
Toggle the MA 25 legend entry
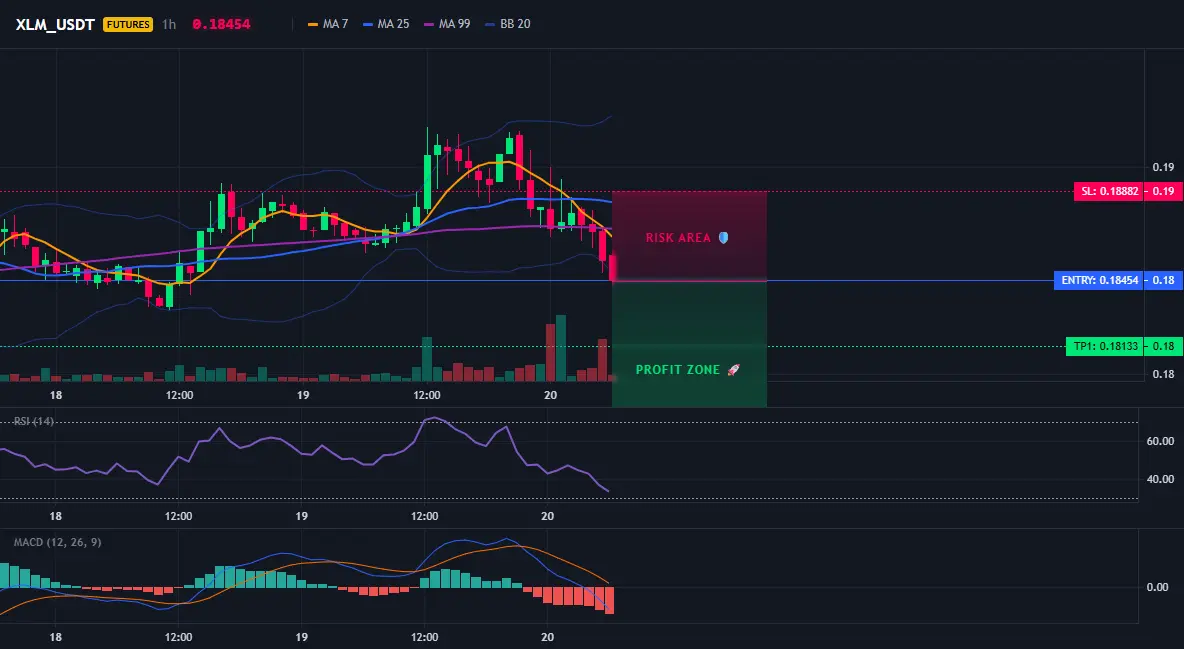[x=386, y=24]
